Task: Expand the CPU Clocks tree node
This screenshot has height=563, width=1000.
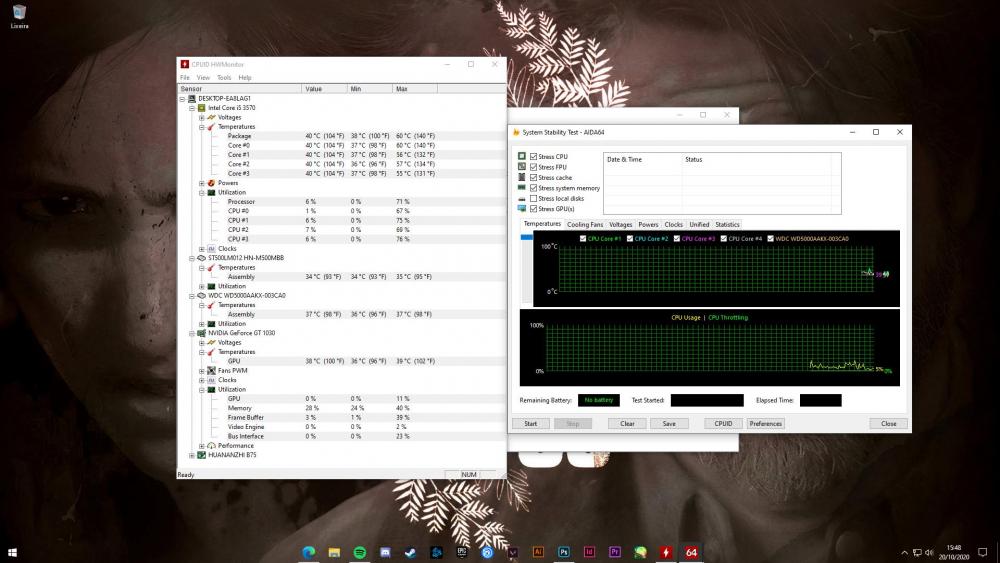Action: 201,249
